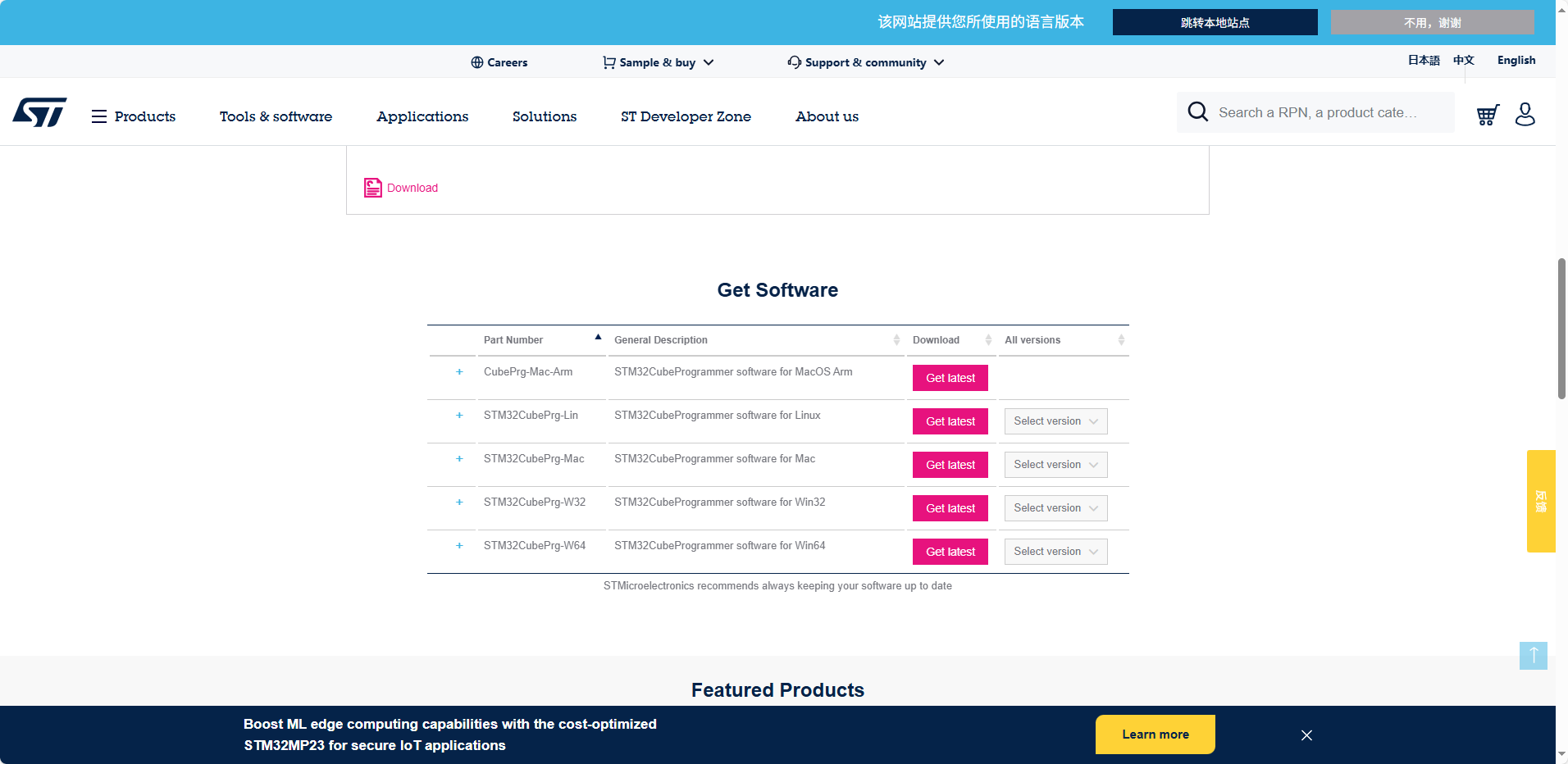
Task: Click the Support headset icon
Action: point(794,62)
